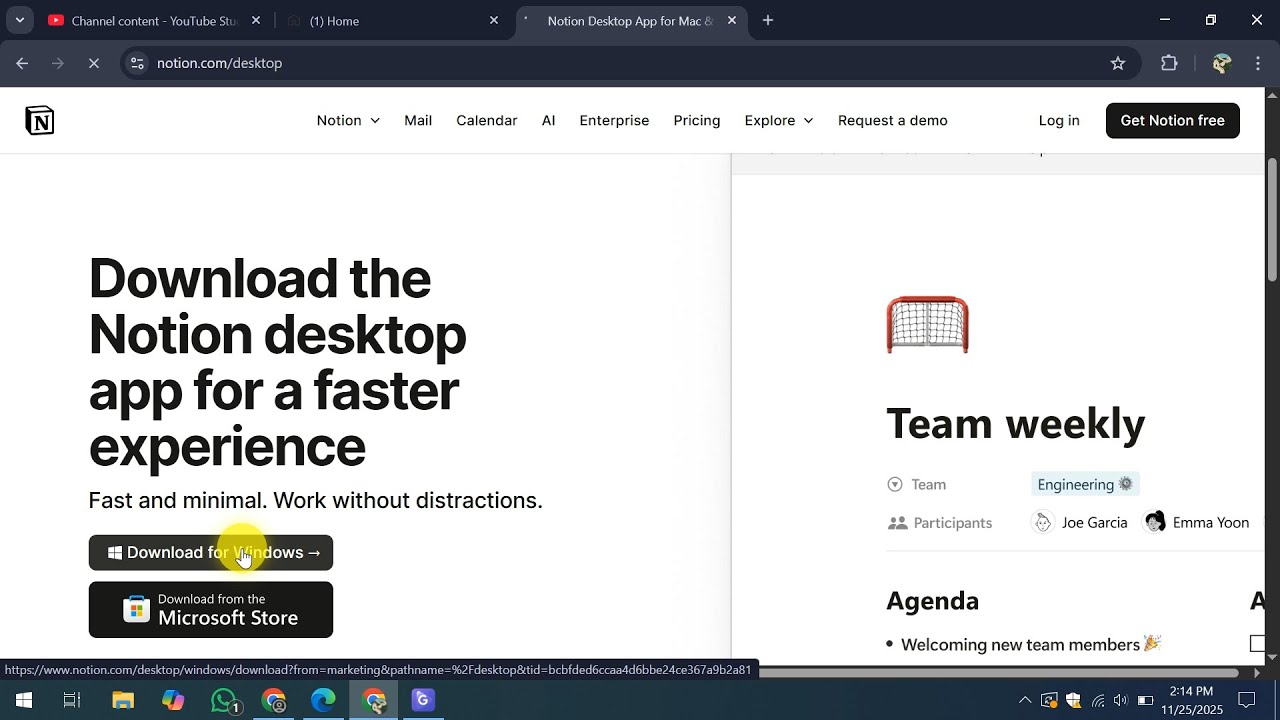Close the (1) Home tab
Viewport: 1280px width, 720px height.
tap(494, 20)
